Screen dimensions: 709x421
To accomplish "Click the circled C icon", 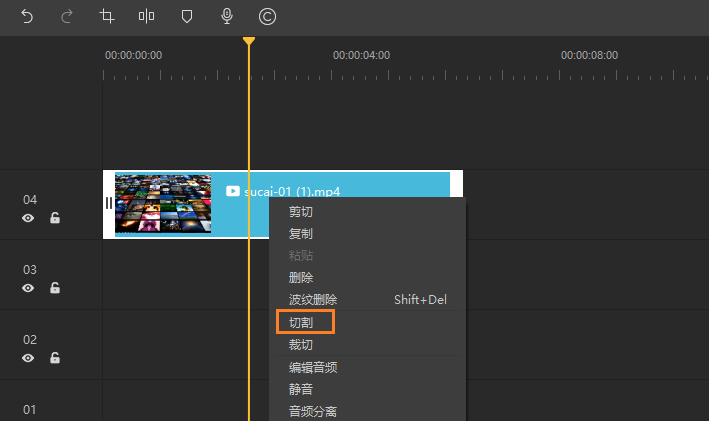I will pyautogui.click(x=267, y=17).
